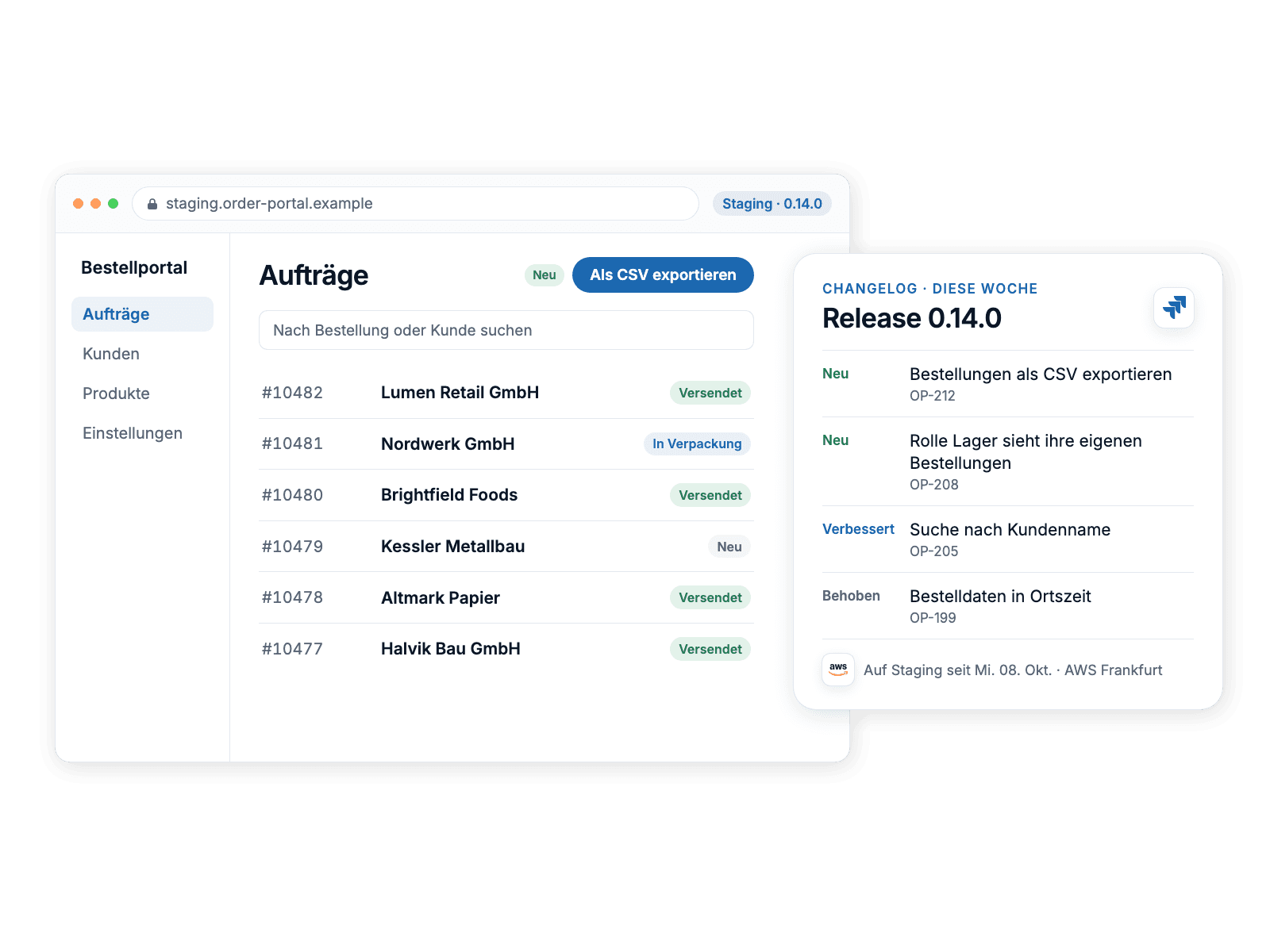The height and width of the screenshot is (952, 1270).
Task: Click Versendet badge for Lumen Retail GmbH
Action: pos(710,393)
